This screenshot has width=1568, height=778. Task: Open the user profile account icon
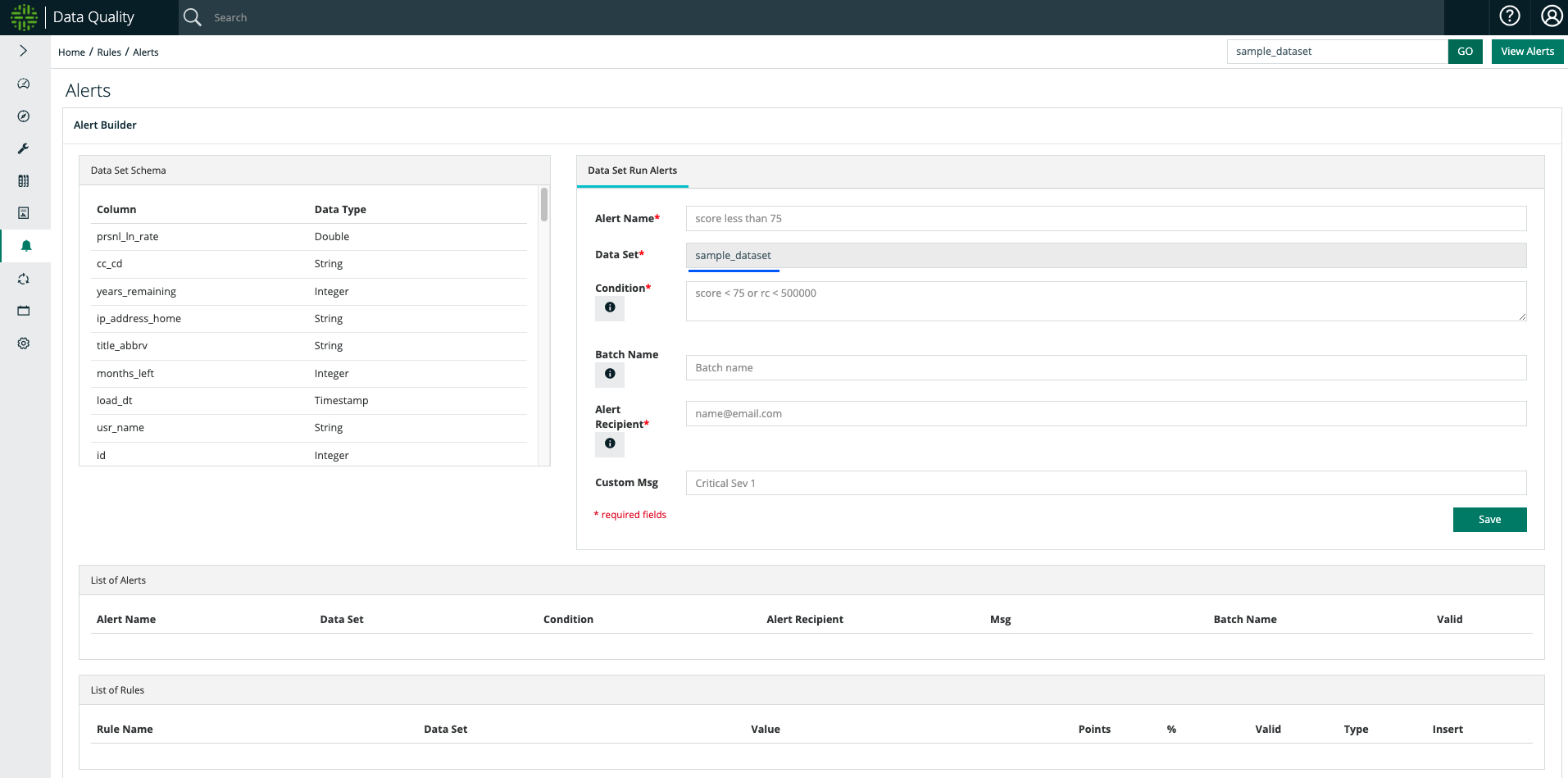pyautogui.click(x=1551, y=16)
